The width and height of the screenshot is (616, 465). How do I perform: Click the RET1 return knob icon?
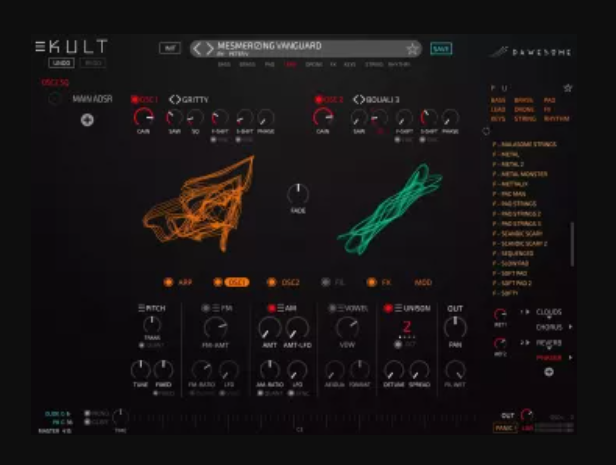[x=500, y=315]
